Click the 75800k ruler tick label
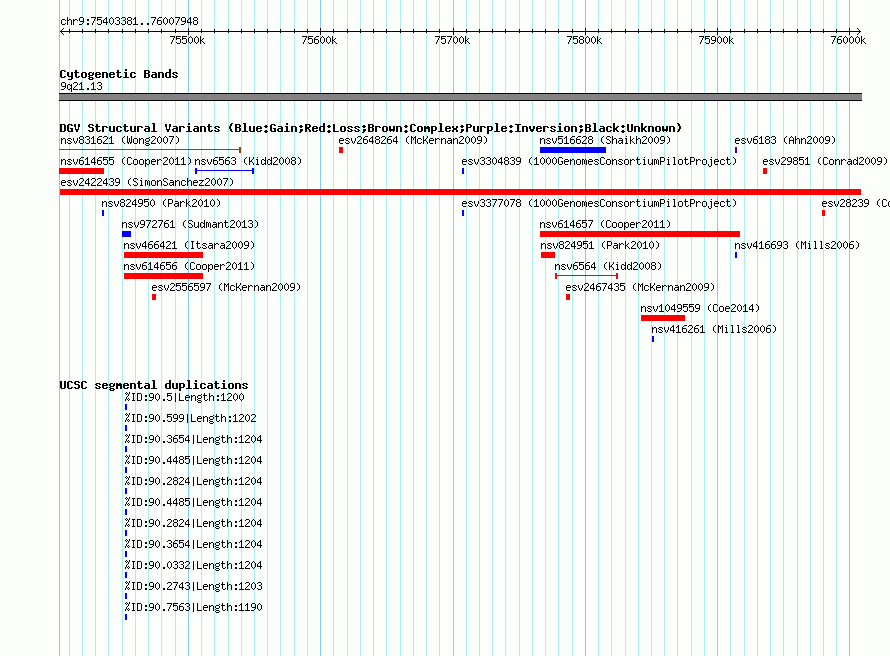The image size is (890, 656). tap(584, 40)
